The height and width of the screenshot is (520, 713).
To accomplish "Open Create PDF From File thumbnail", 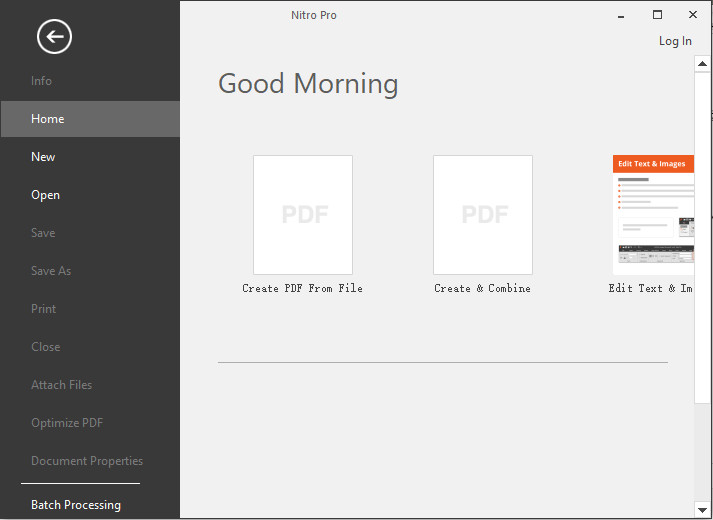I will [x=303, y=215].
